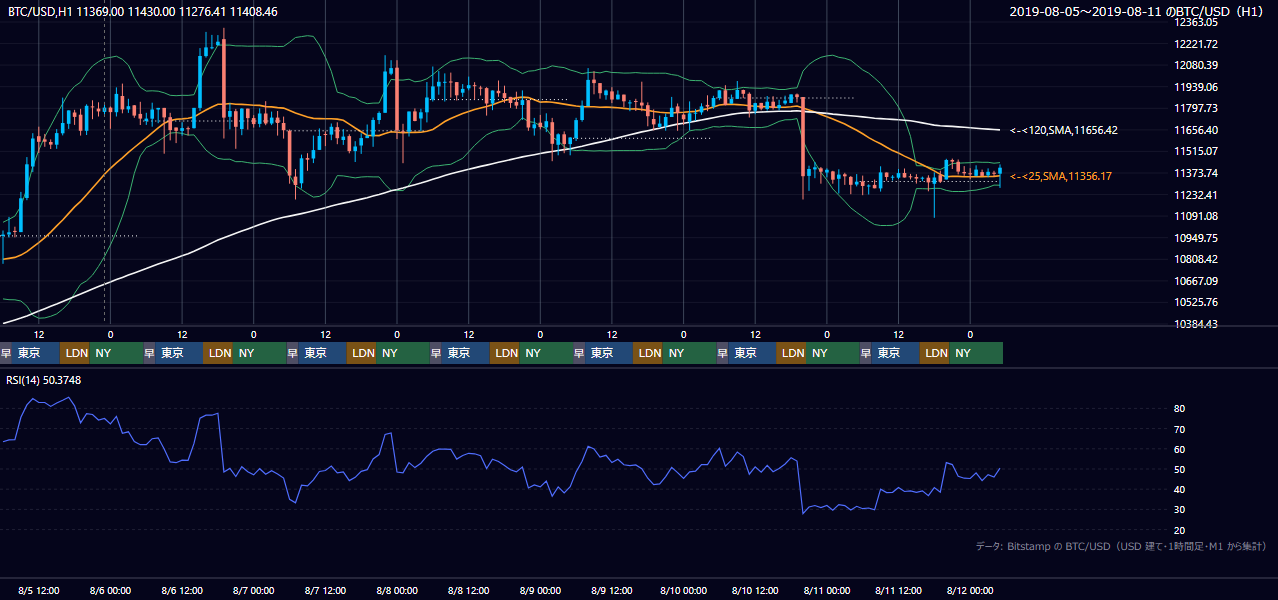This screenshot has height=600, width=1278.
Task: Select the 8/9 00:00 time label
Action: [541, 591]
